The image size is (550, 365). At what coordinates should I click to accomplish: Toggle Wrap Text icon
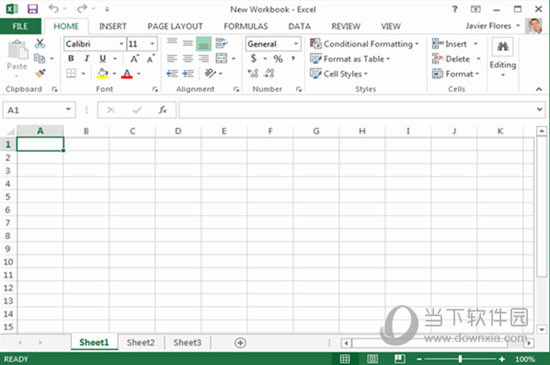(222, 43)
